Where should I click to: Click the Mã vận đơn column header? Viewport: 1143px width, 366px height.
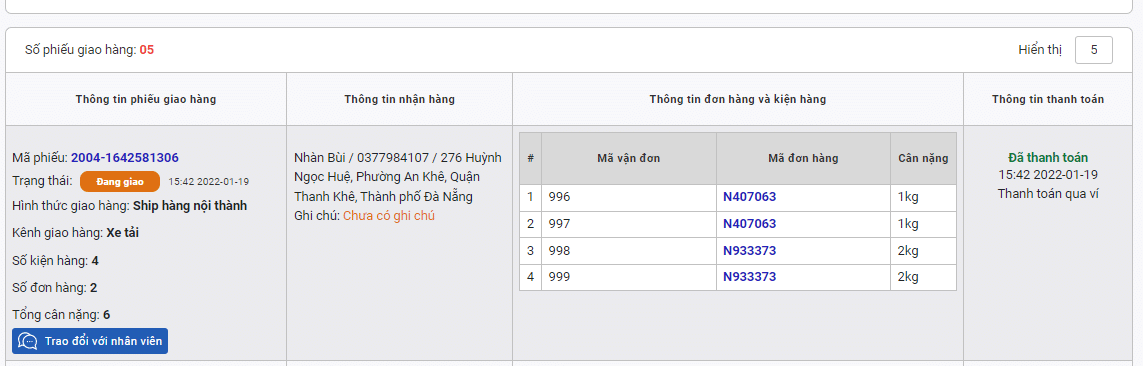pos(629,158)
